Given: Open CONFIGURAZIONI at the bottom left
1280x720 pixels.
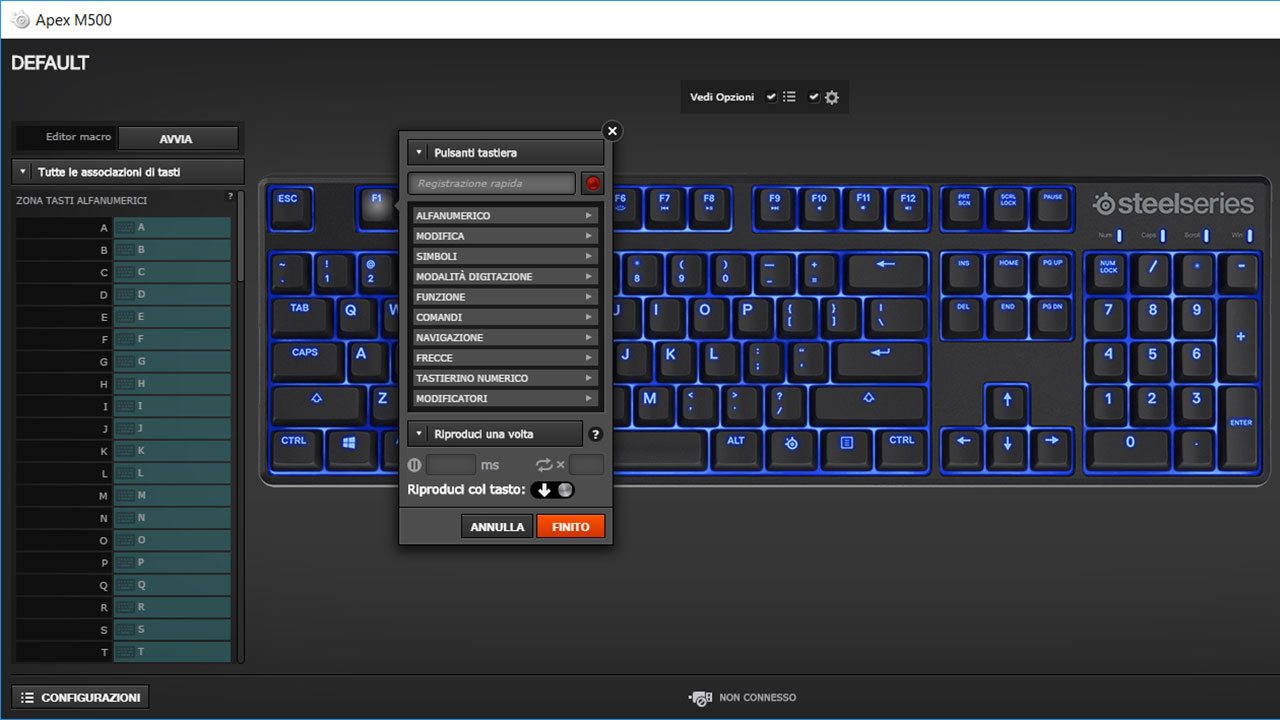Looking at the screenshot, I should tap(79, 696).
